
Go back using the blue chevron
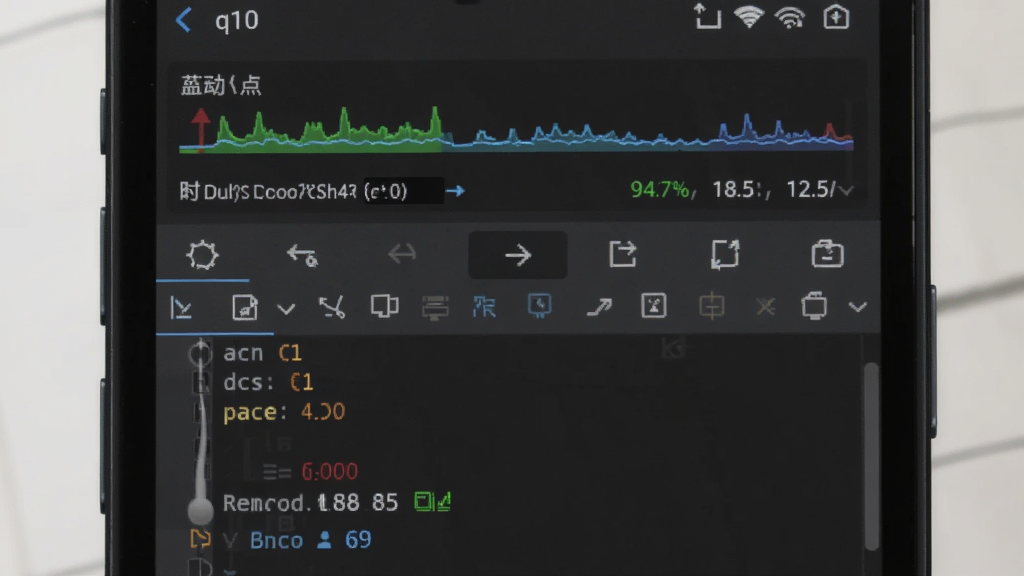[x=184, y=20]
